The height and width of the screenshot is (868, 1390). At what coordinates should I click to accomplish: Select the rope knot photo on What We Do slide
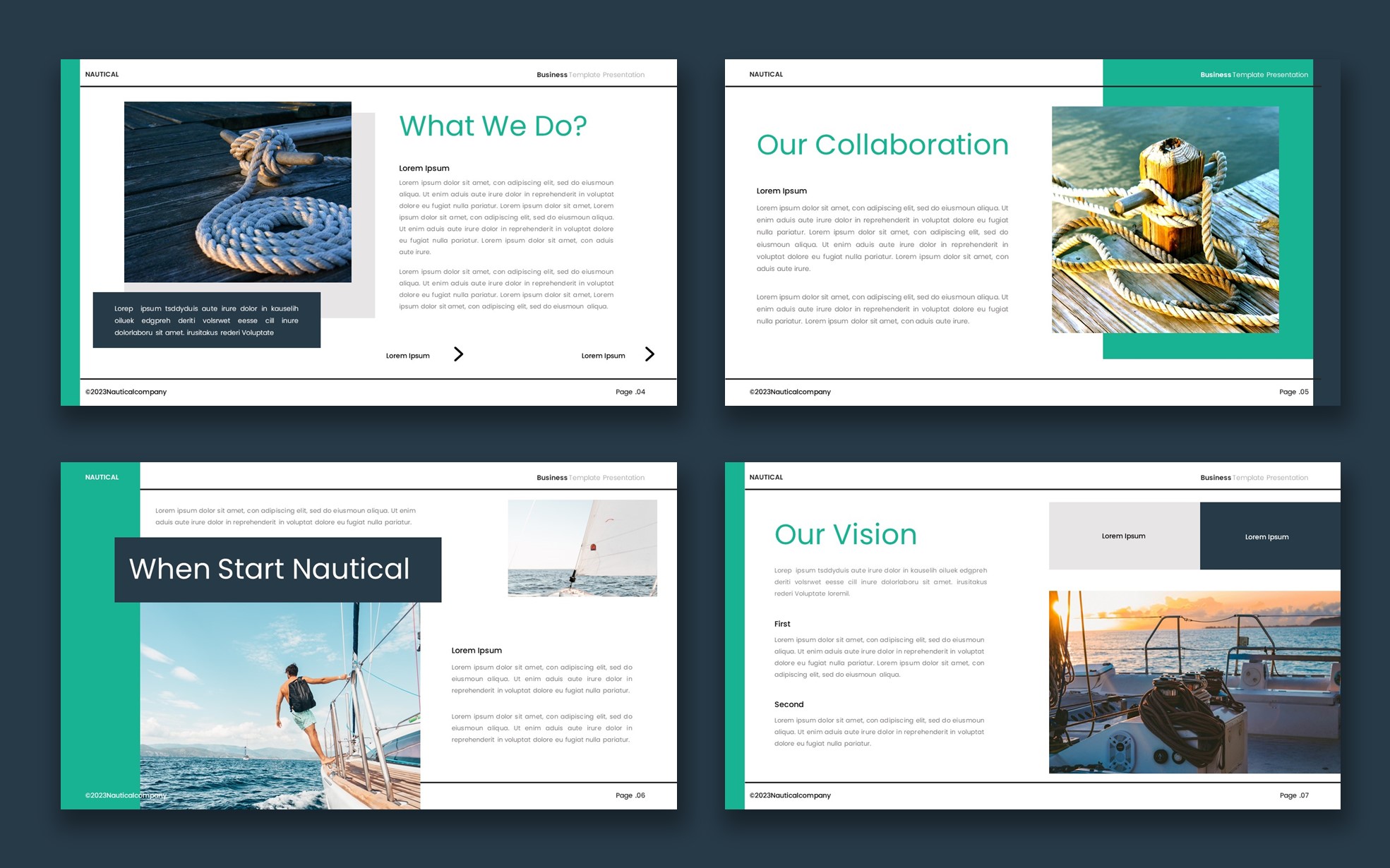(237, 191)
